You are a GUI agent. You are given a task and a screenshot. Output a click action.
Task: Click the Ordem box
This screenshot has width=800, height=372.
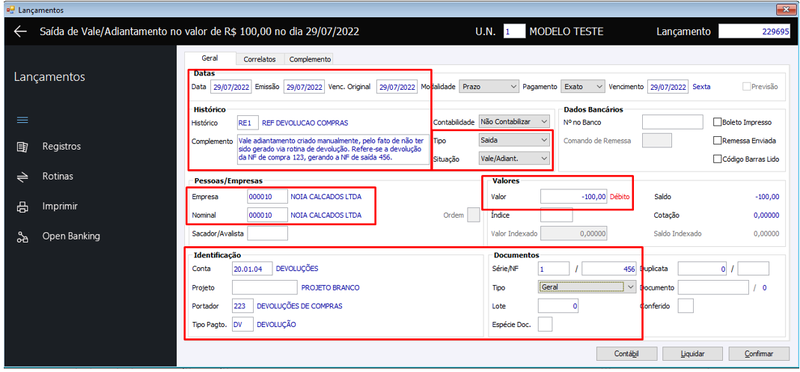[473, 215]
